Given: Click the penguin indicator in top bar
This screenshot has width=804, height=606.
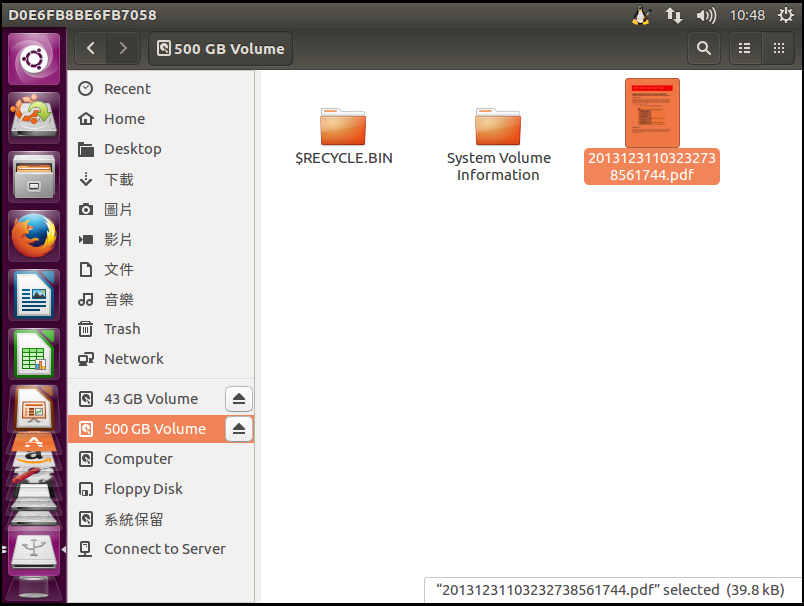Looking at the screenshot, I should tap(641, 15).
